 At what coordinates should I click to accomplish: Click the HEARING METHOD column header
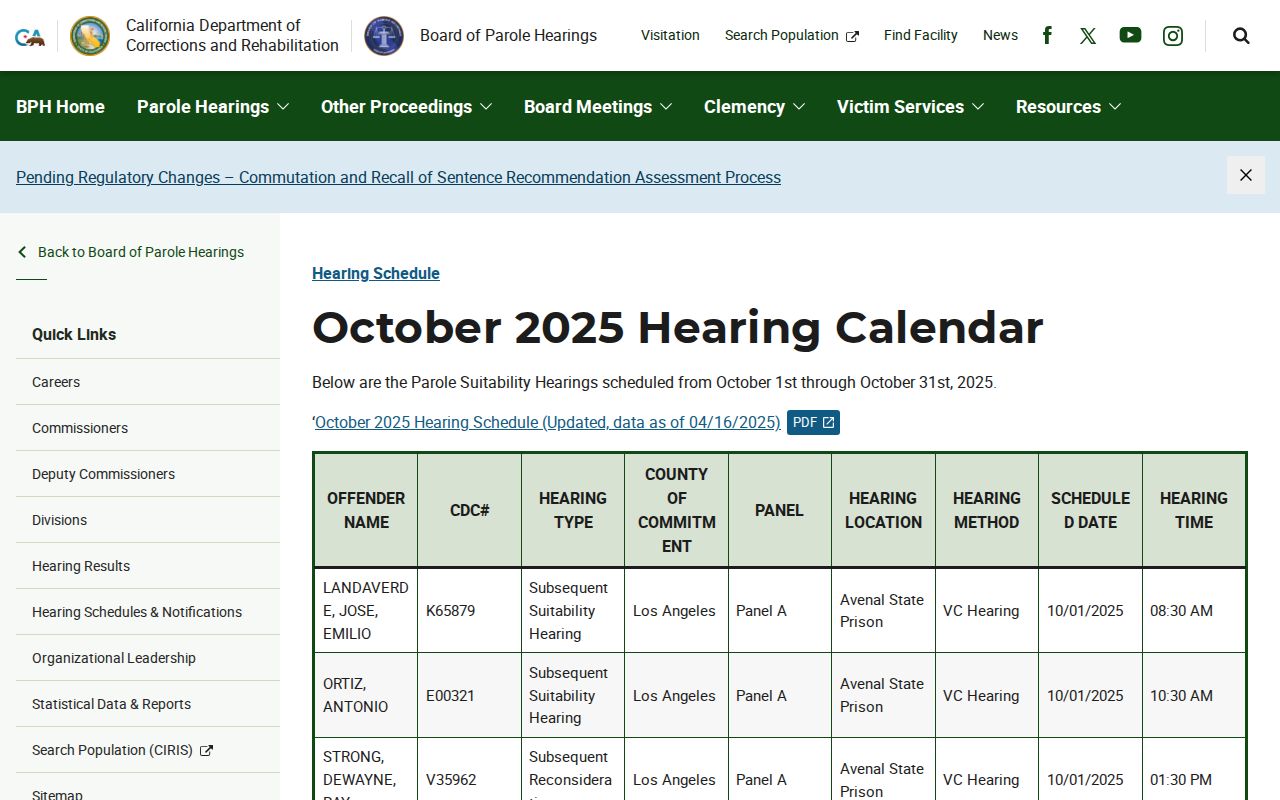tap(986, 510)
